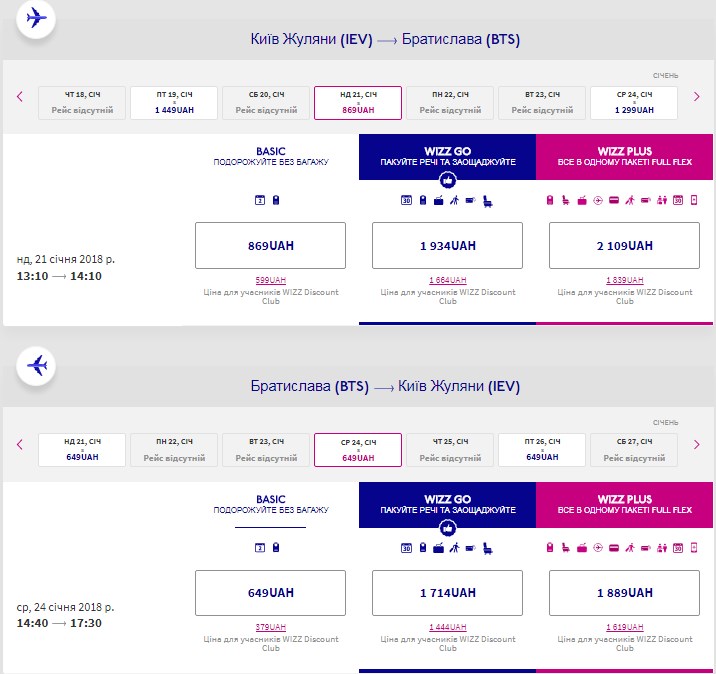Select outbound date СР 24 for 1 299 UAH

tap(634, 102)
